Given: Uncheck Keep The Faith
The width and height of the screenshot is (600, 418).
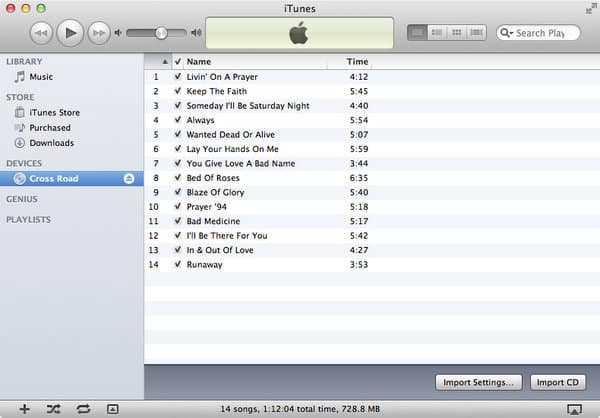Looking at the screenshot, I should (x=178, y=91).
